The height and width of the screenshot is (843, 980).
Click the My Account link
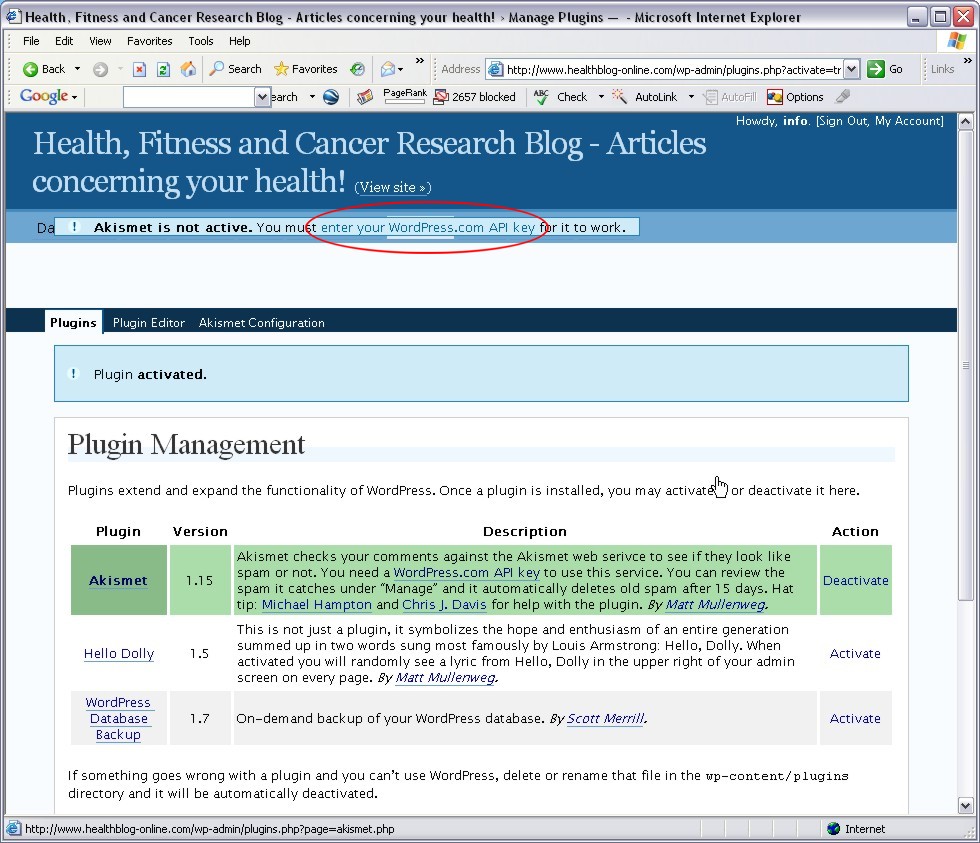click(908, 121)
